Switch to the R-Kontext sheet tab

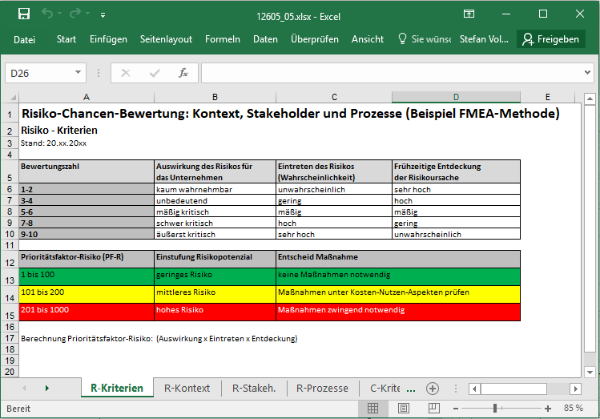186,388
